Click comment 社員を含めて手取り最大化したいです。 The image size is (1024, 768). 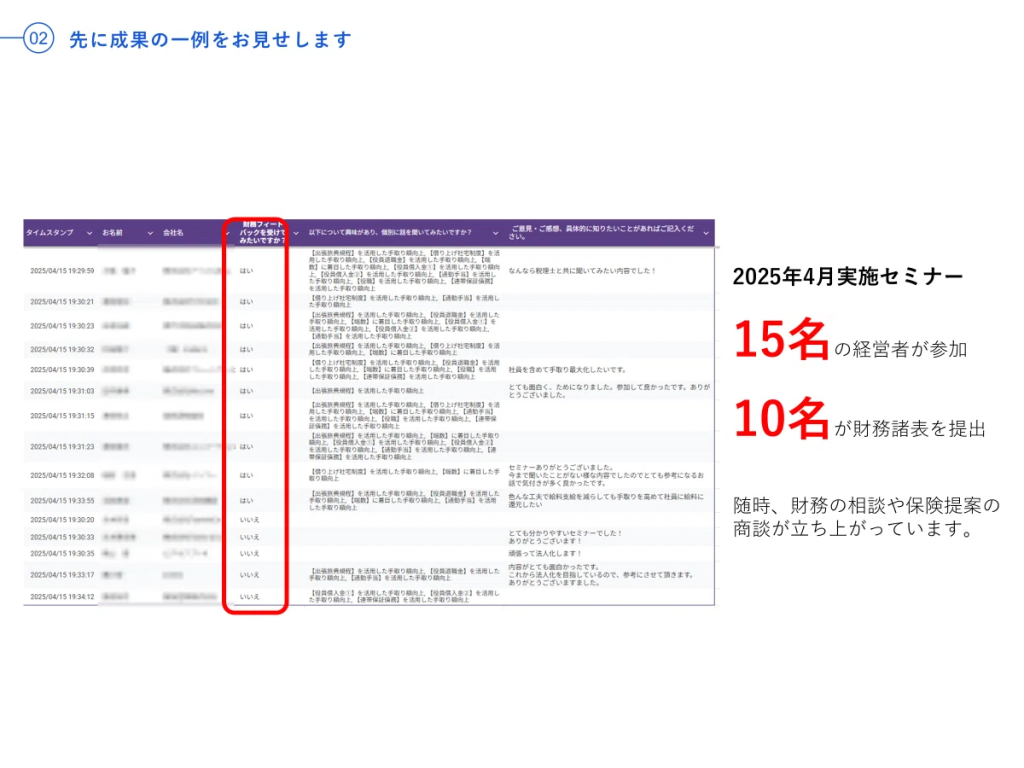pyautogui.click(x=567, y=370)
